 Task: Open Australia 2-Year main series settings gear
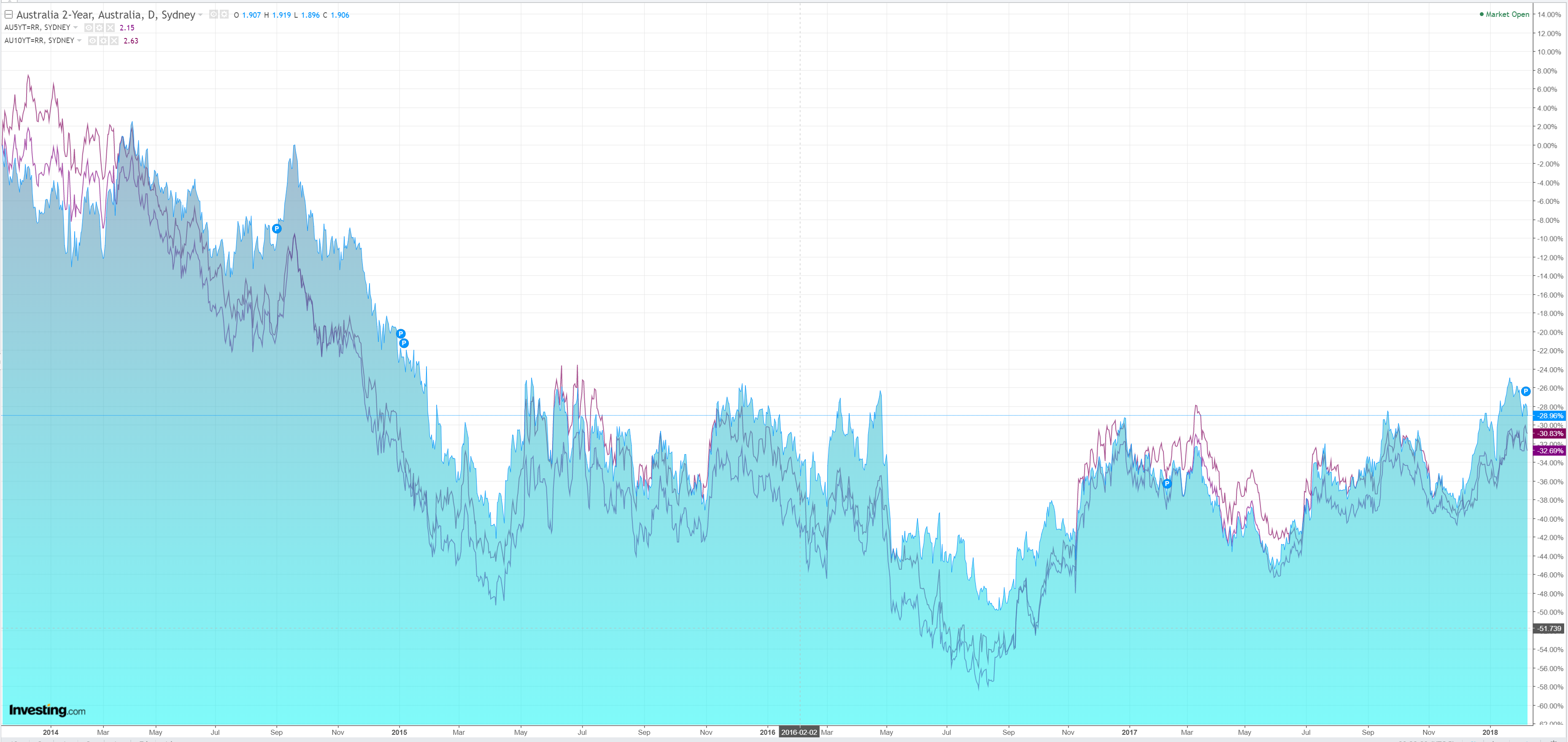(224, 15)
